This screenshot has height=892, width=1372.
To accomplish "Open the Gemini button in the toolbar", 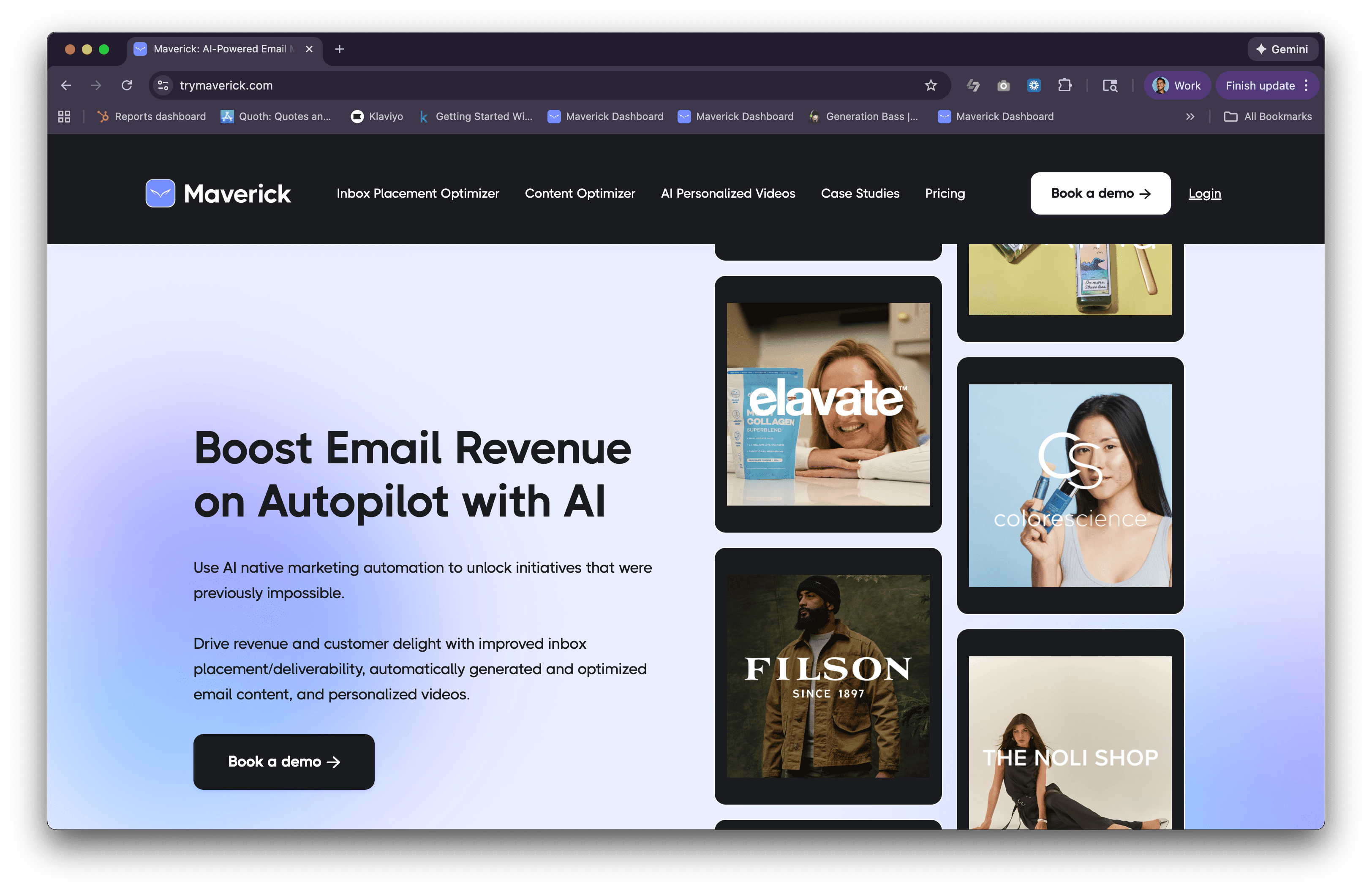I will (1282, 49).
